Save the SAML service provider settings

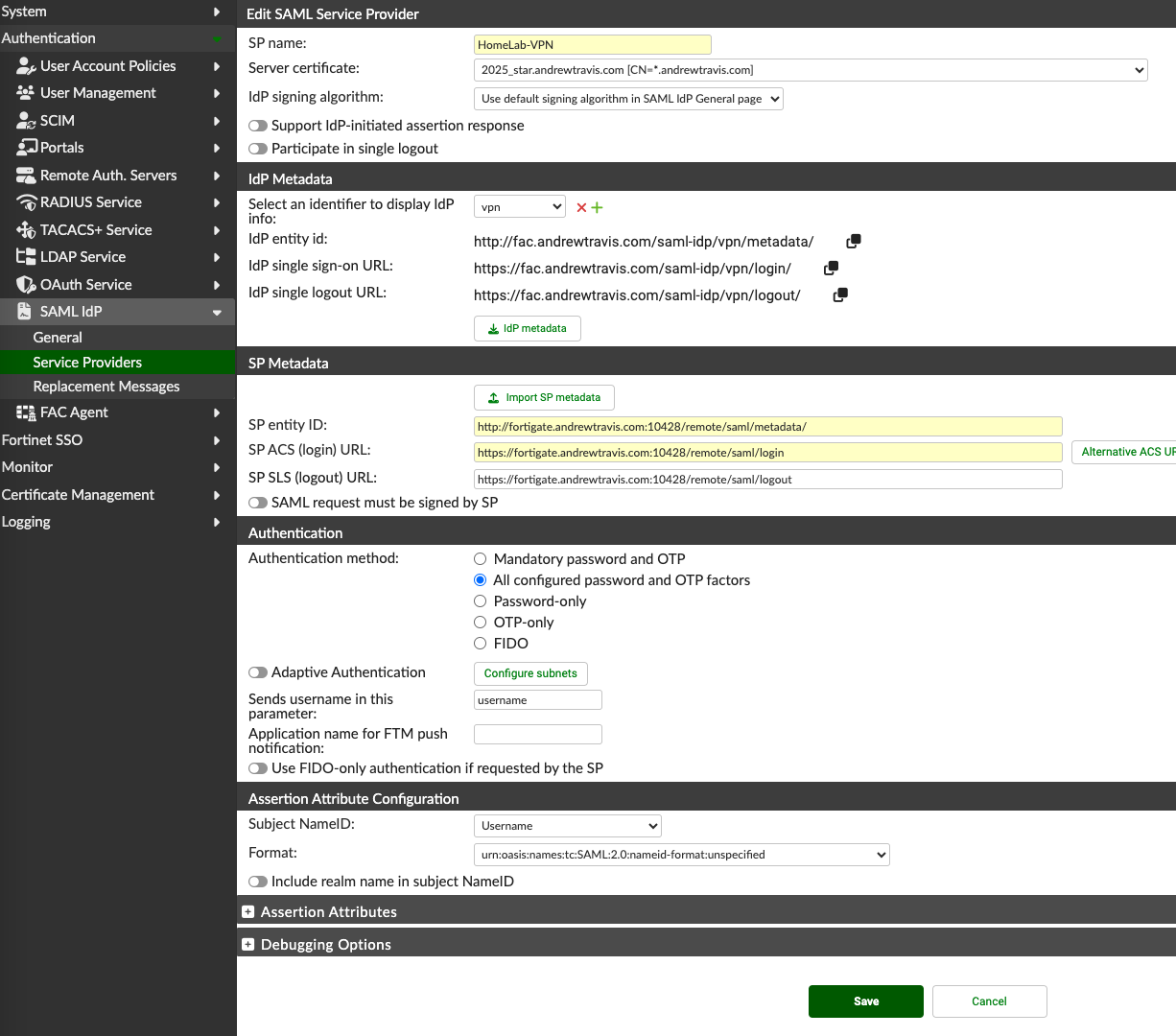(865, 1001)
